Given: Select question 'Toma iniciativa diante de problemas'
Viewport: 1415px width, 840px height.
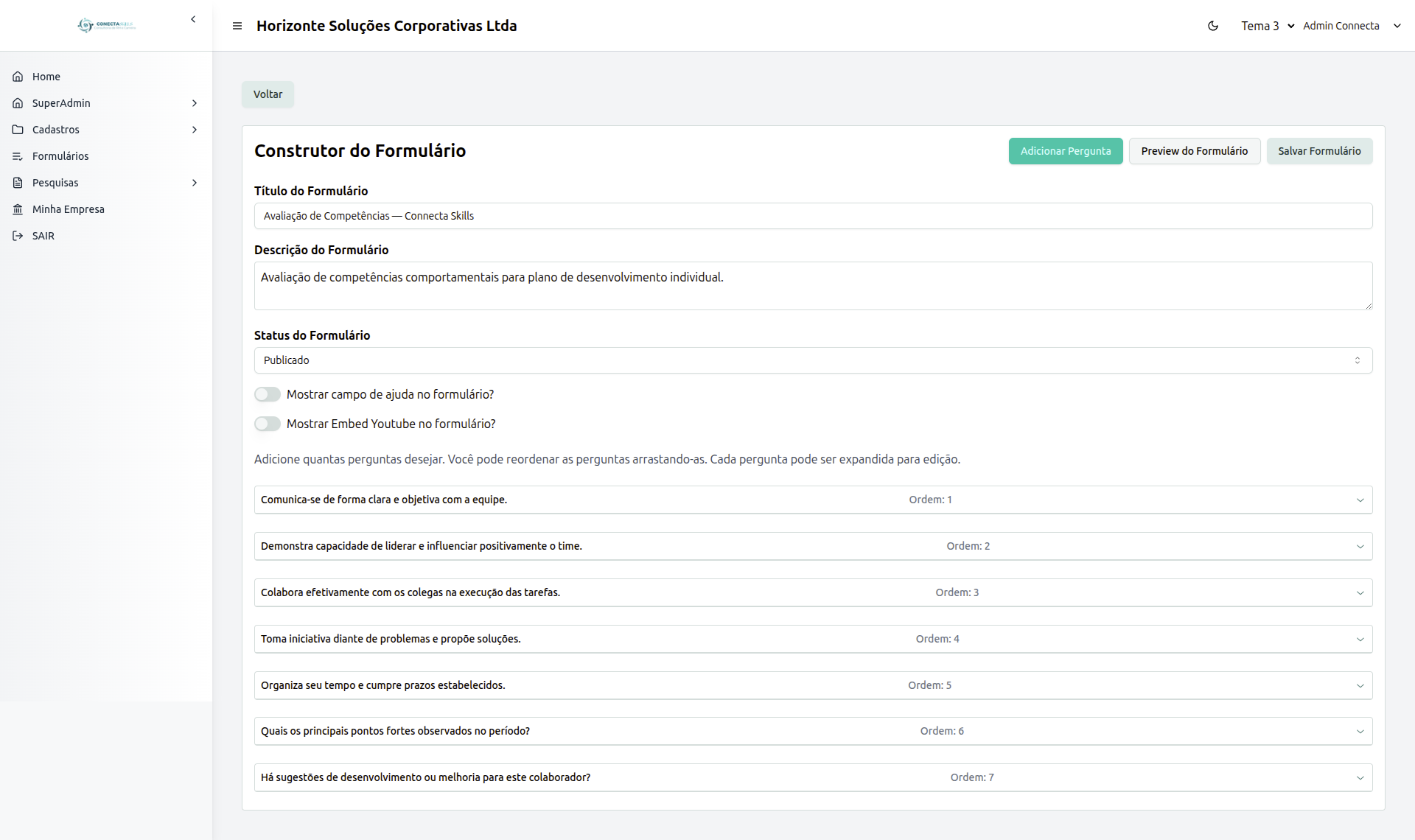Looking at the screenshot, I should (x=391, y=639).
